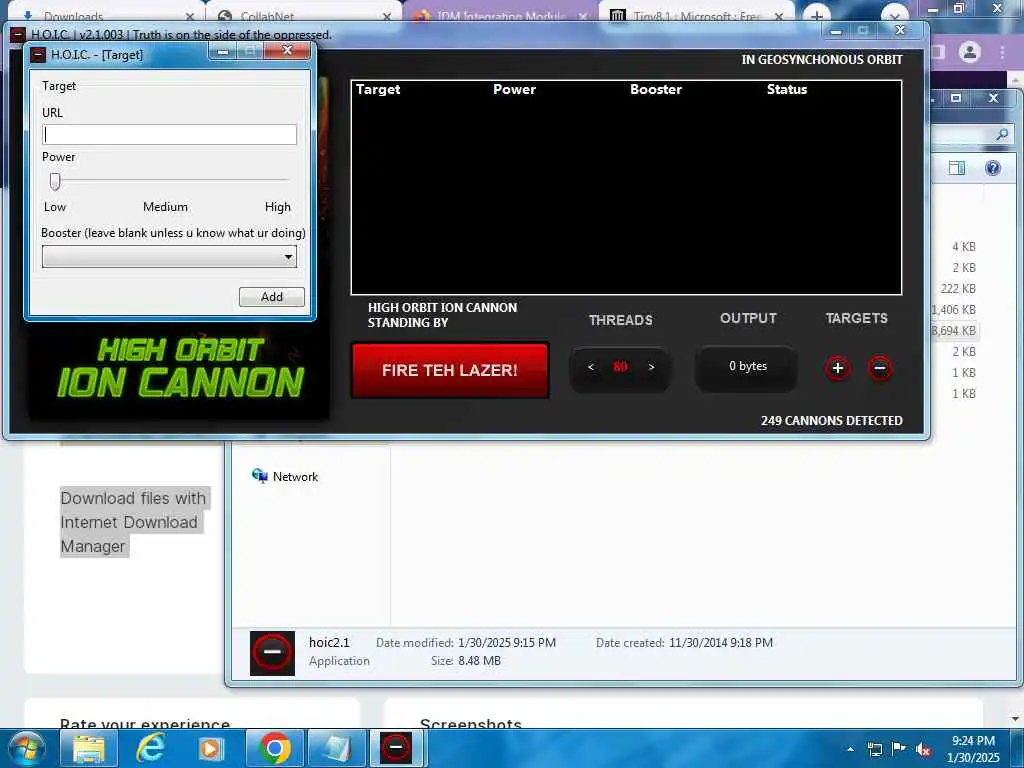The width and height of the screenshot is (1024, 768).
Task: Click the Download files with Internet Download Manager text
Action: pyautogui.click(x=133, y=522)
